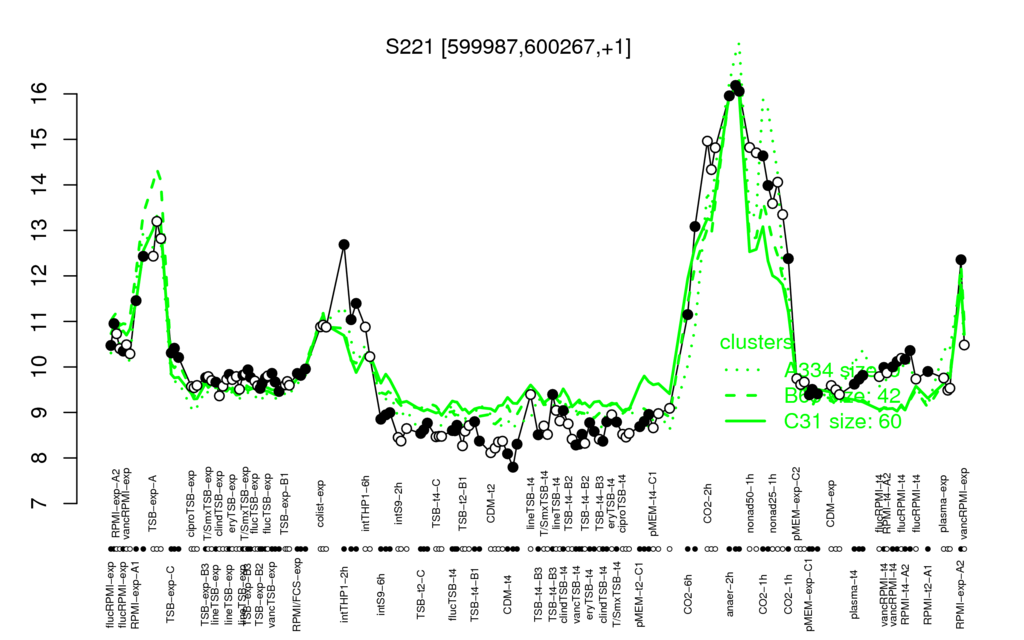Click the y-axis tick label 7

click(40, 504)
